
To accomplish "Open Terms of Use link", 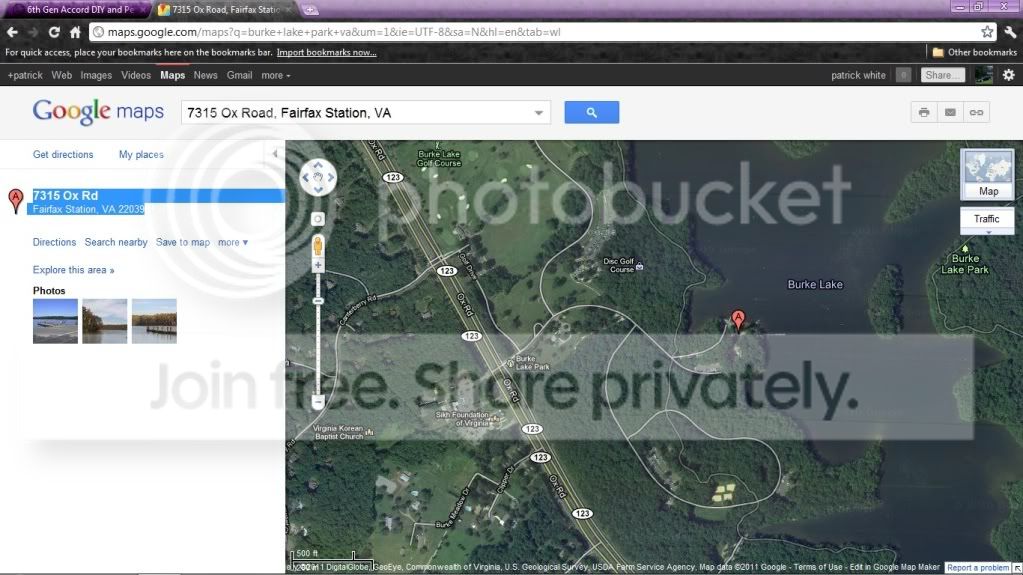I will [820, 567].
